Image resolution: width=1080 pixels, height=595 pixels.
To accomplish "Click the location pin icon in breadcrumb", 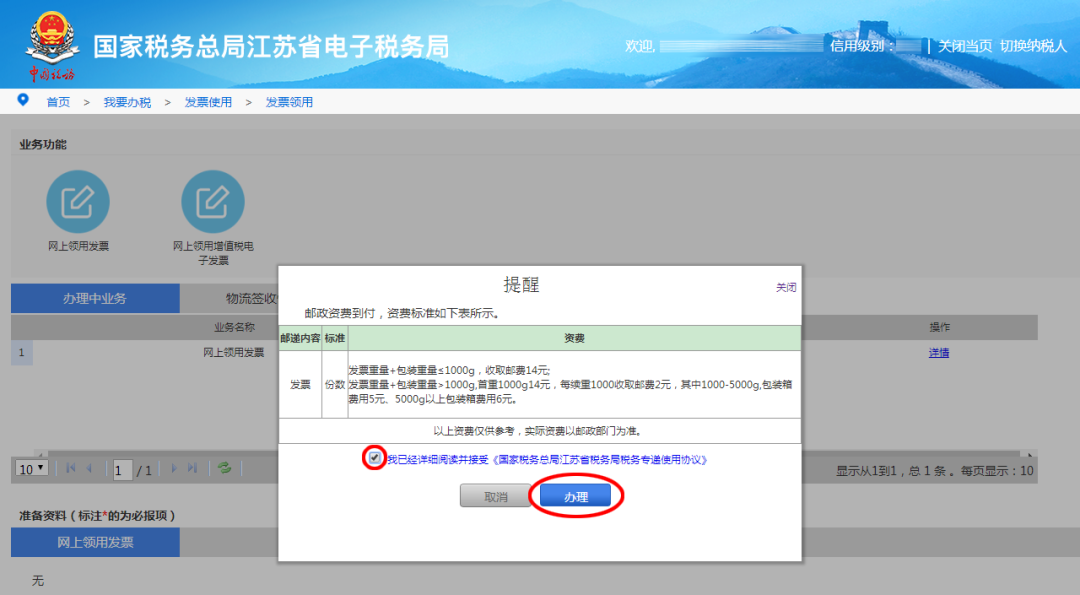I will tap(23, 101).
